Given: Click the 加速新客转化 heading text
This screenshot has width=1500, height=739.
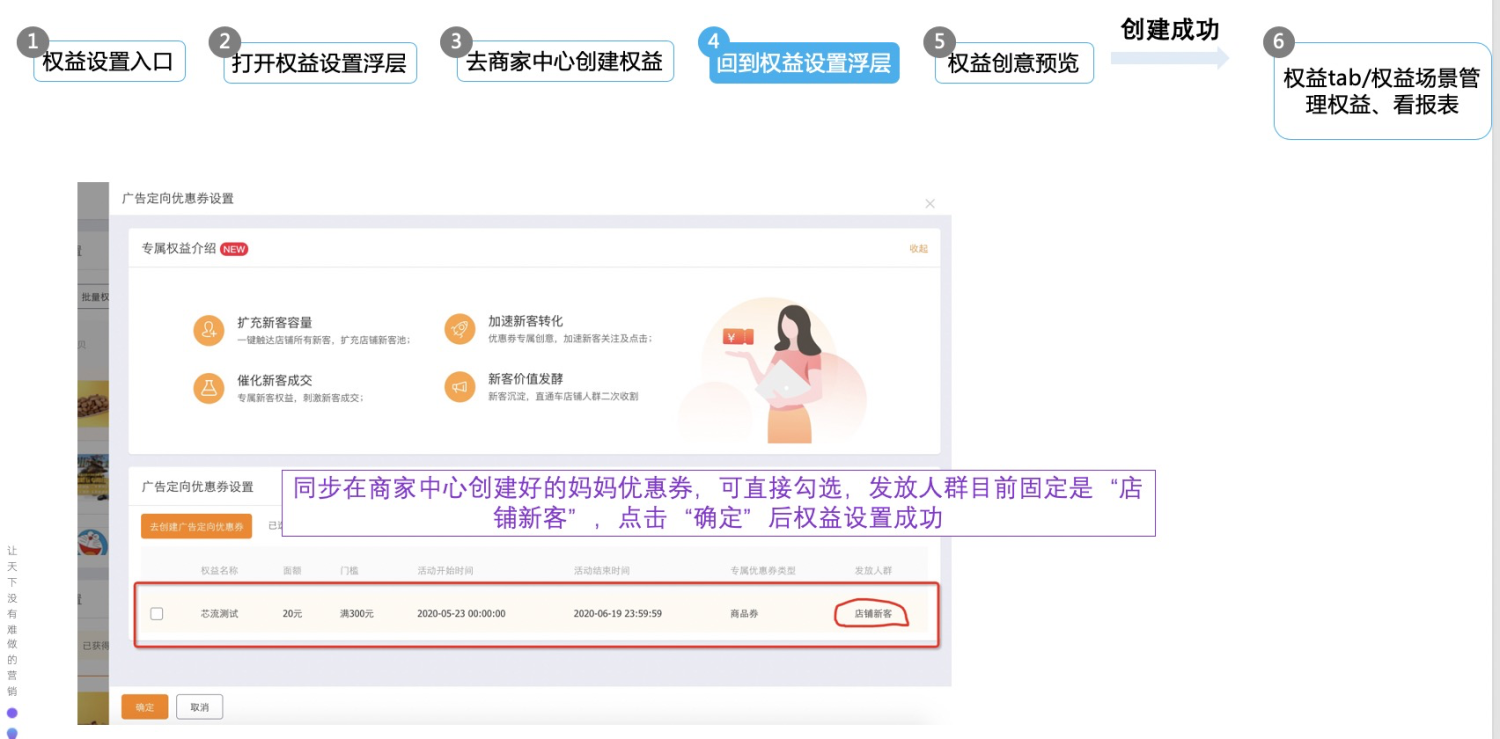Looking at the screenshot, I should click(x=525, y=321).
